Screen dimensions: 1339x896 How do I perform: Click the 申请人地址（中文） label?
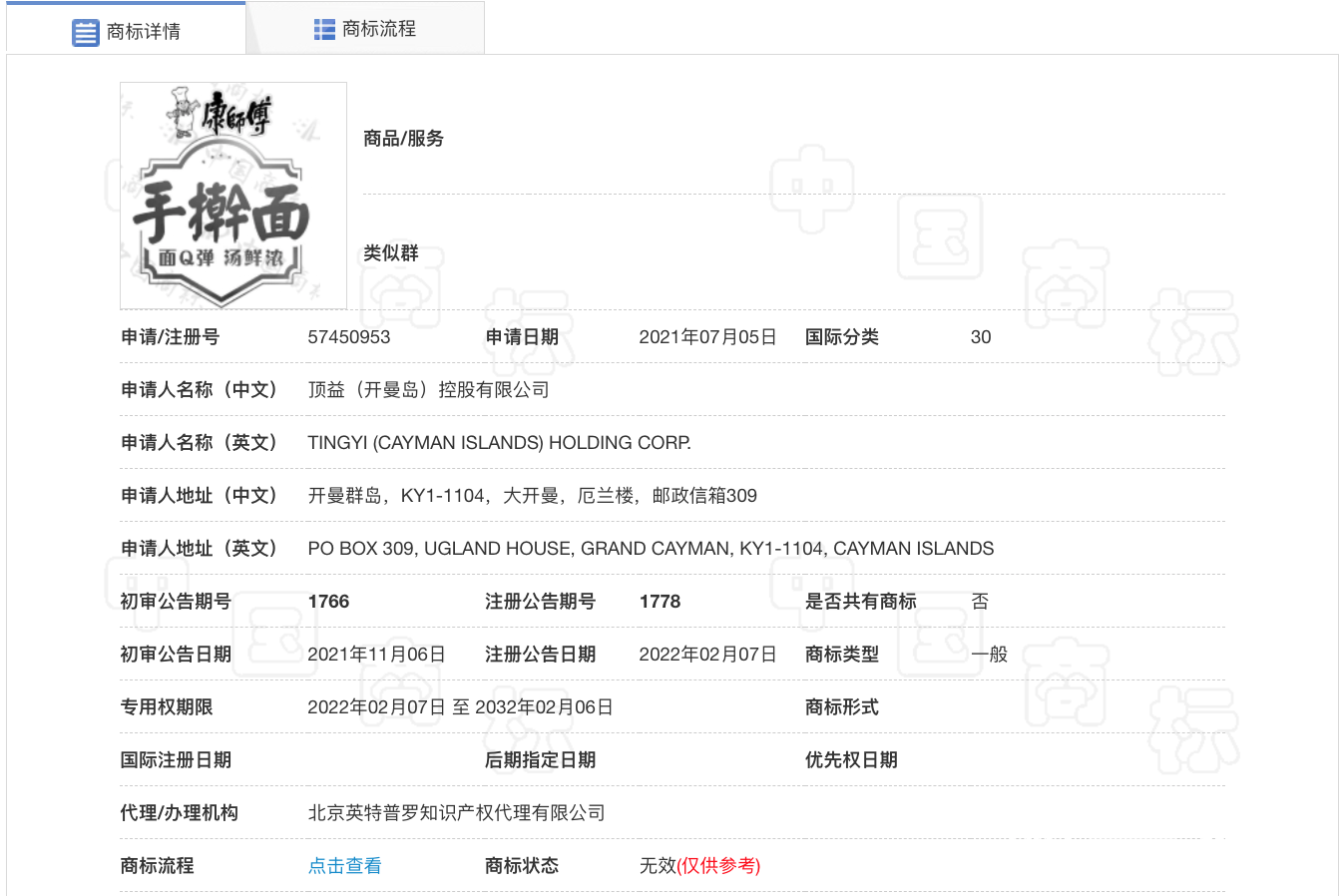[200, 496]
